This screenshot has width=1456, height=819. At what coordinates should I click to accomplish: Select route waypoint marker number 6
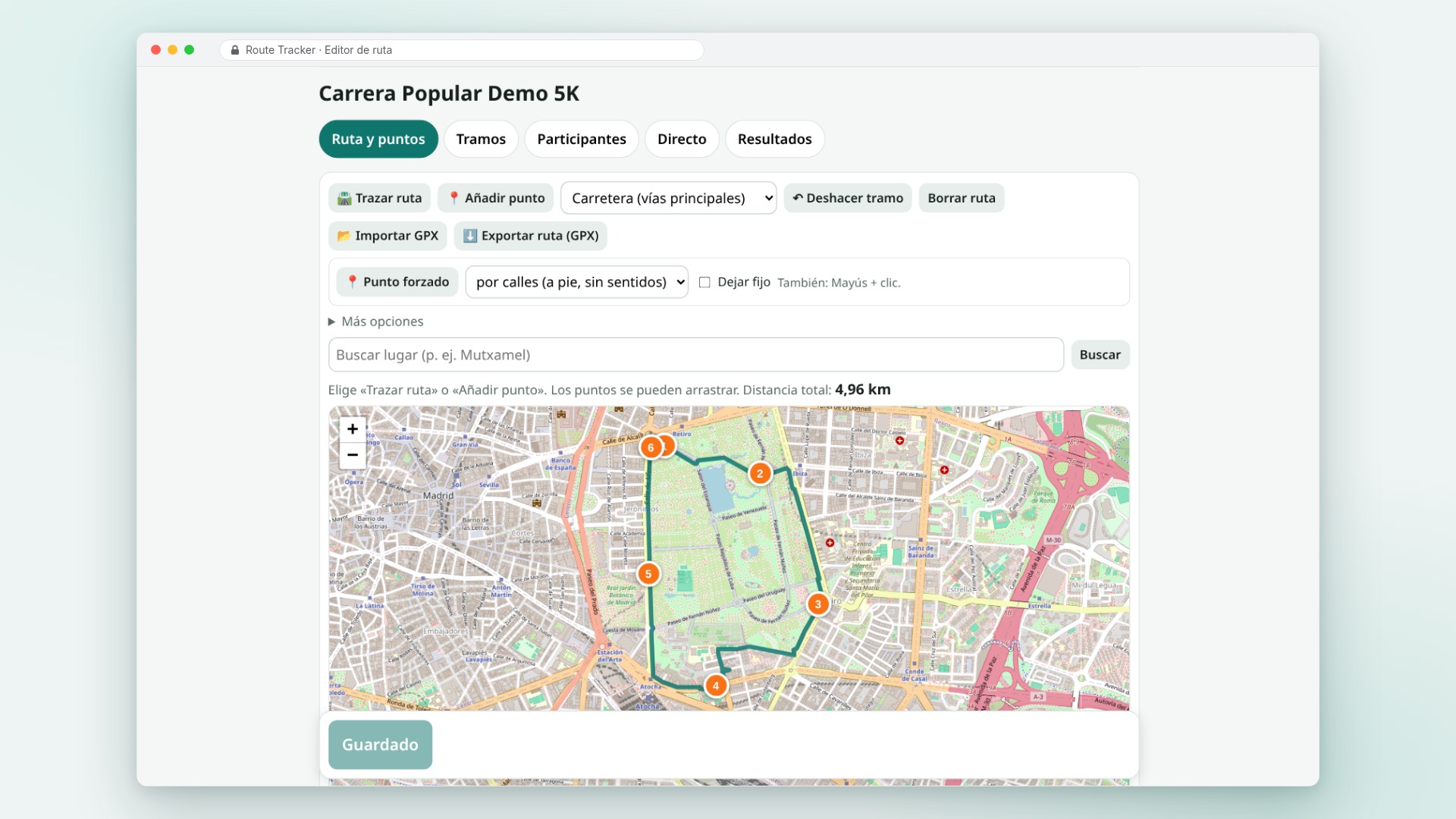click(x=651, y=447)
